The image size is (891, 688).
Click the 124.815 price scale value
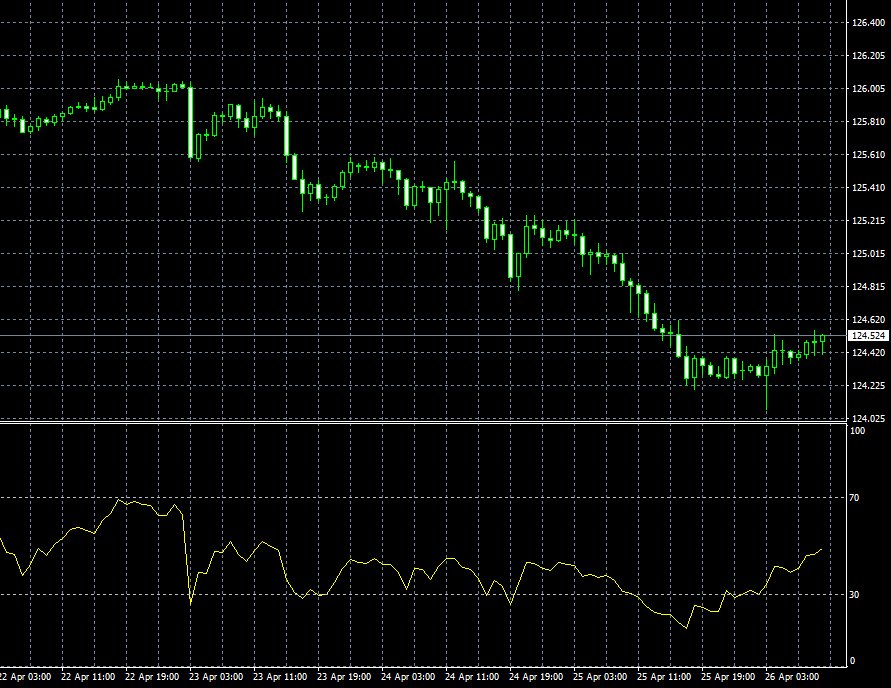868,286
